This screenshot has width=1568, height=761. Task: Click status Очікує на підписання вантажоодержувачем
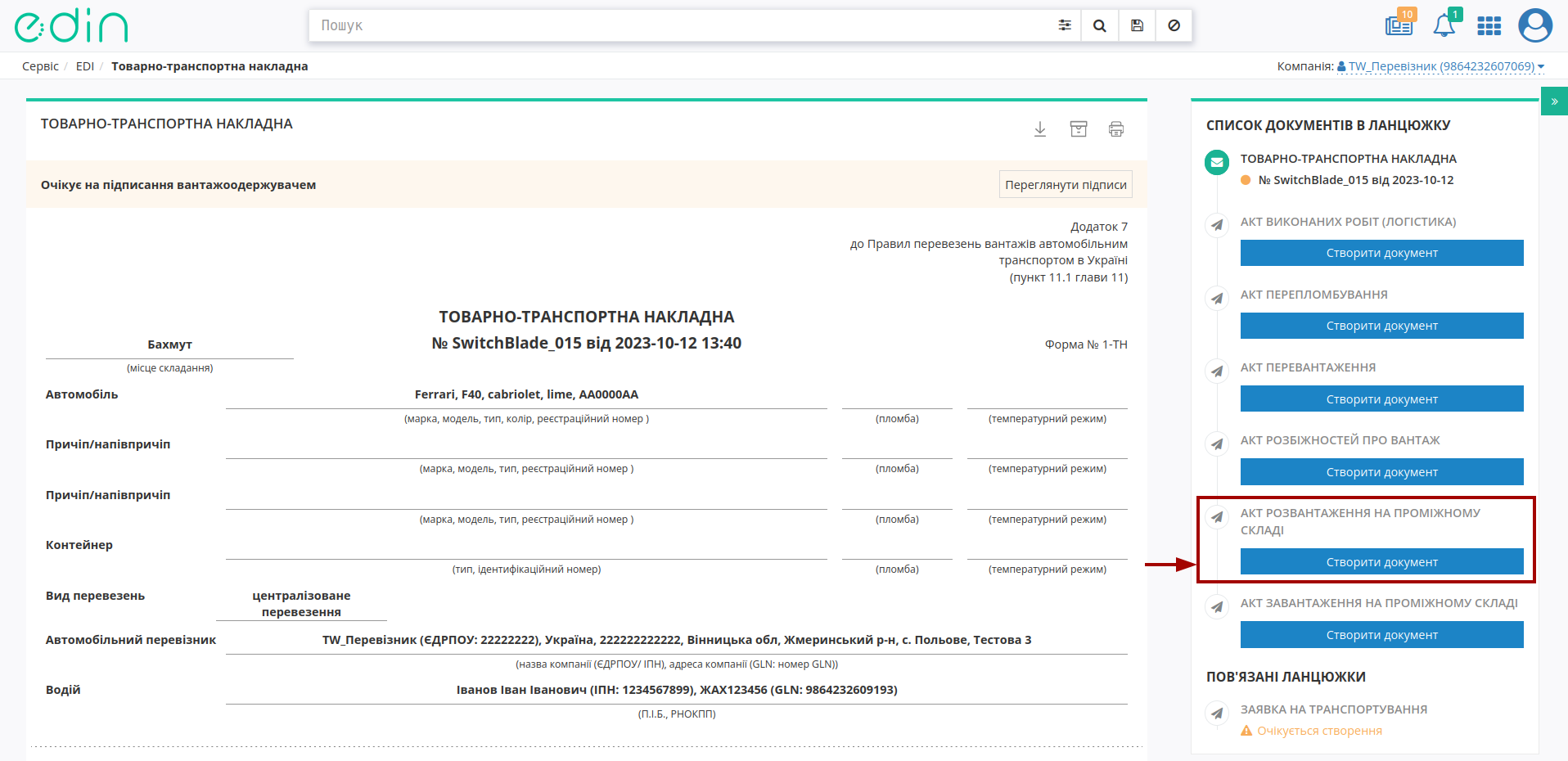coord(178,185)
